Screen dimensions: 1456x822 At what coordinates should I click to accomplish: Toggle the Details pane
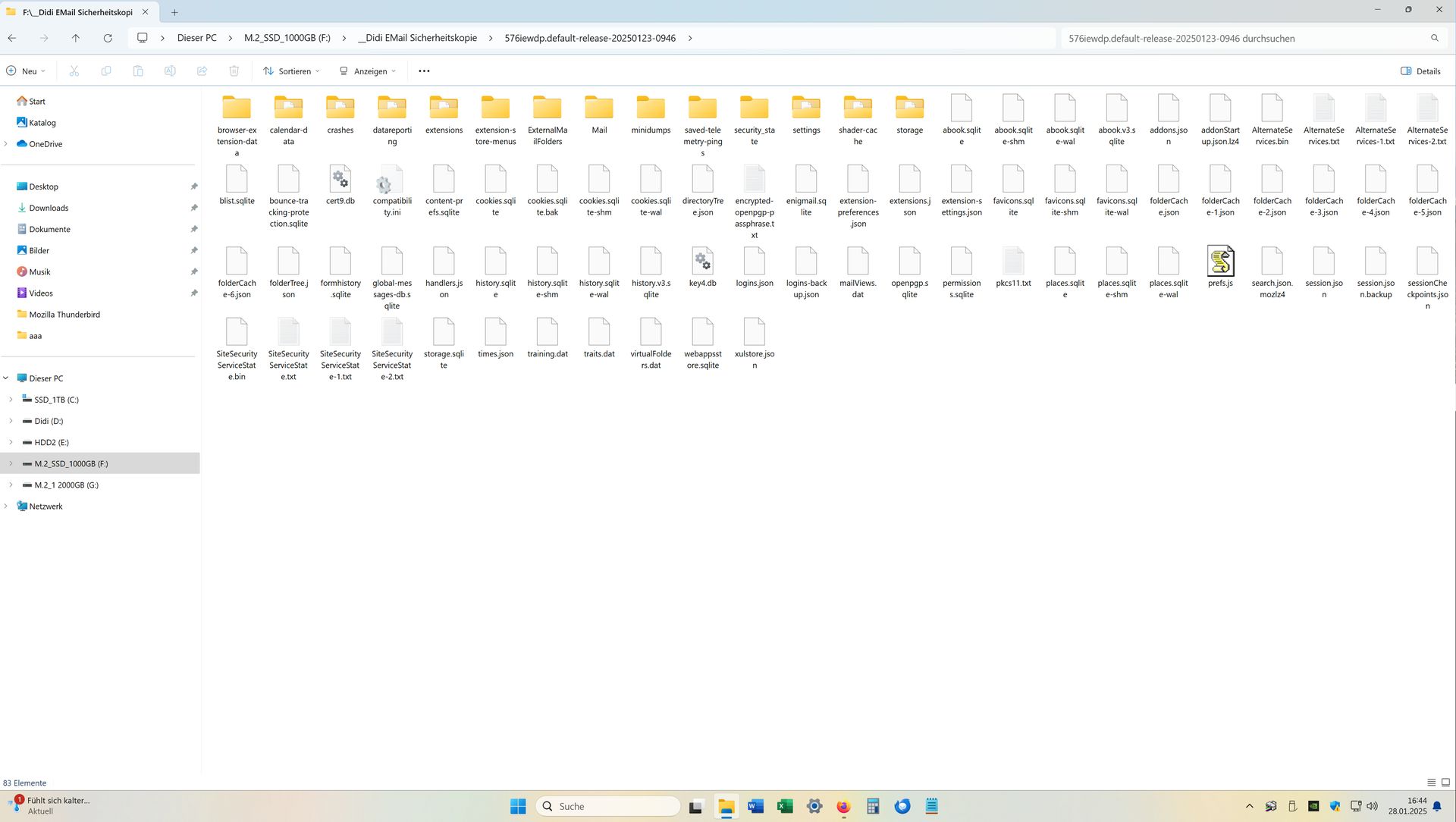pyautogui.click(x=1420, y=71)
